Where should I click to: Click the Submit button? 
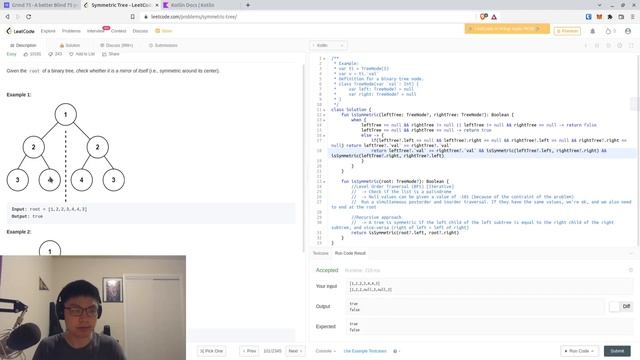tap(617, 351)
